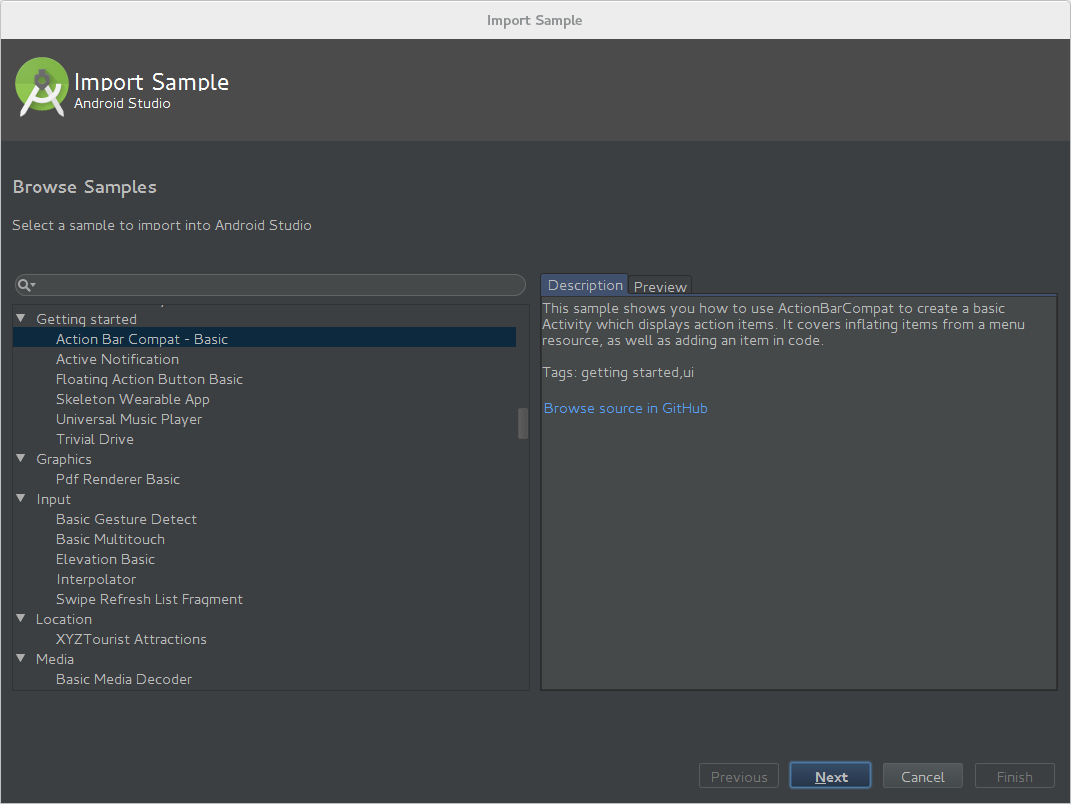
Task: Select the Basic Media Decoder sample
Action: point(124,679)
